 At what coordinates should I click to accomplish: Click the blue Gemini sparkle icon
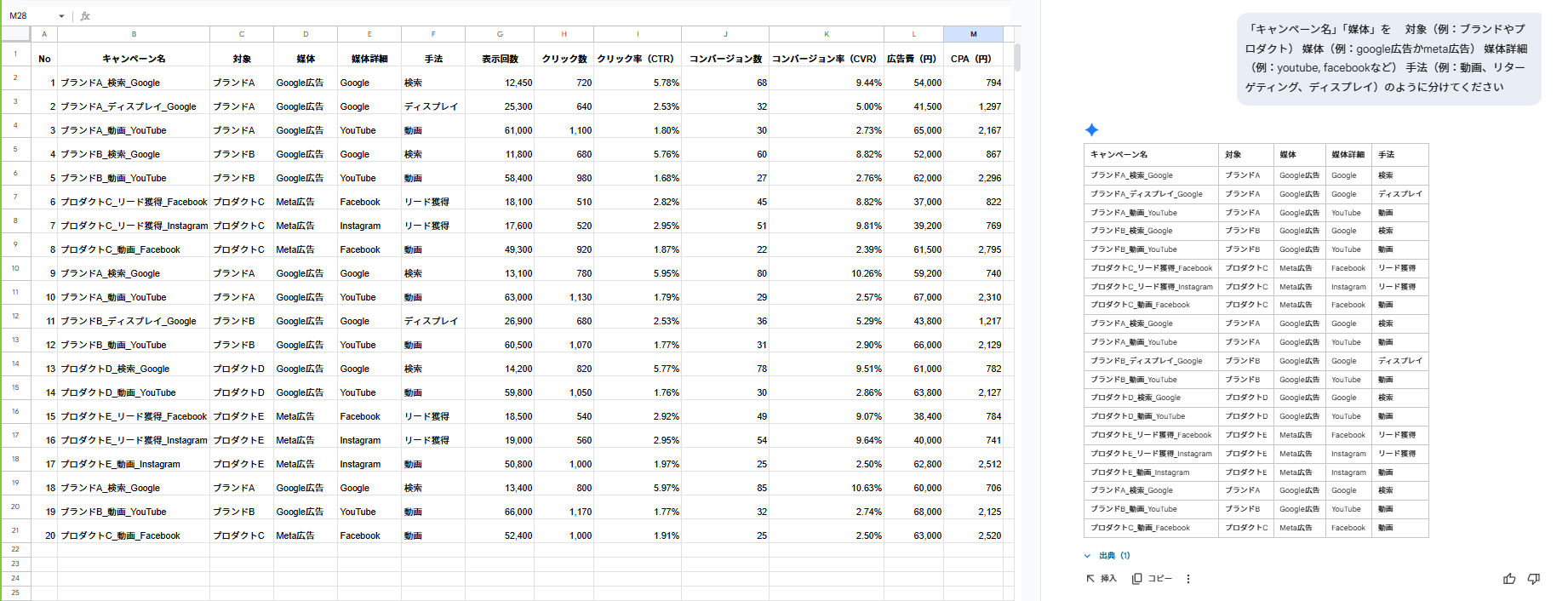1091,130
